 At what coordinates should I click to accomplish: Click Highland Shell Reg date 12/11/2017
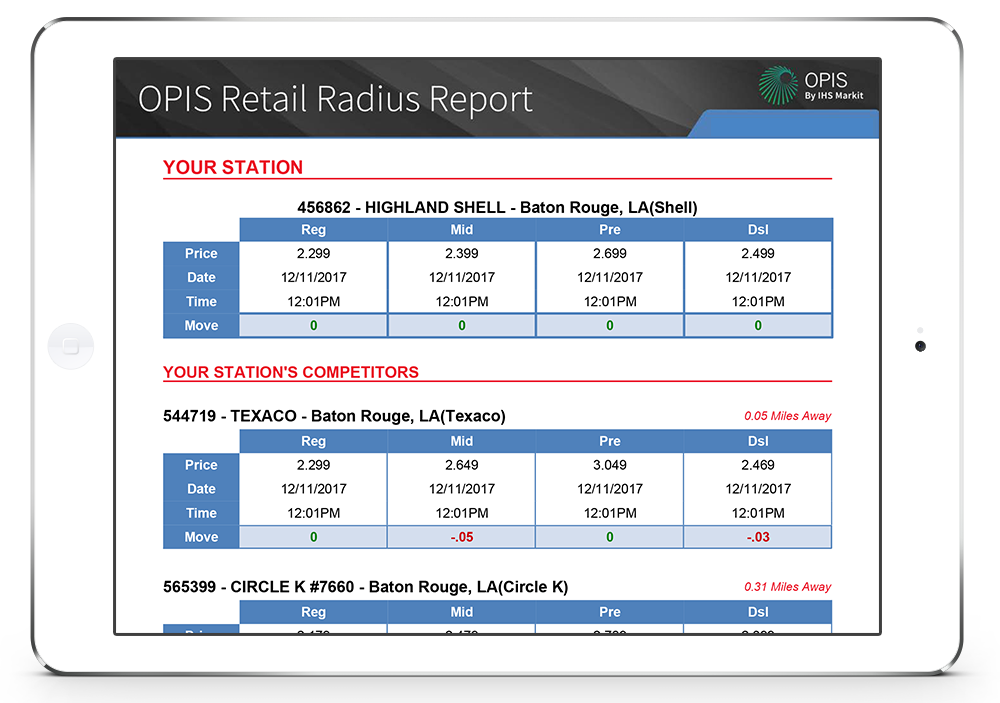[313, 278]
